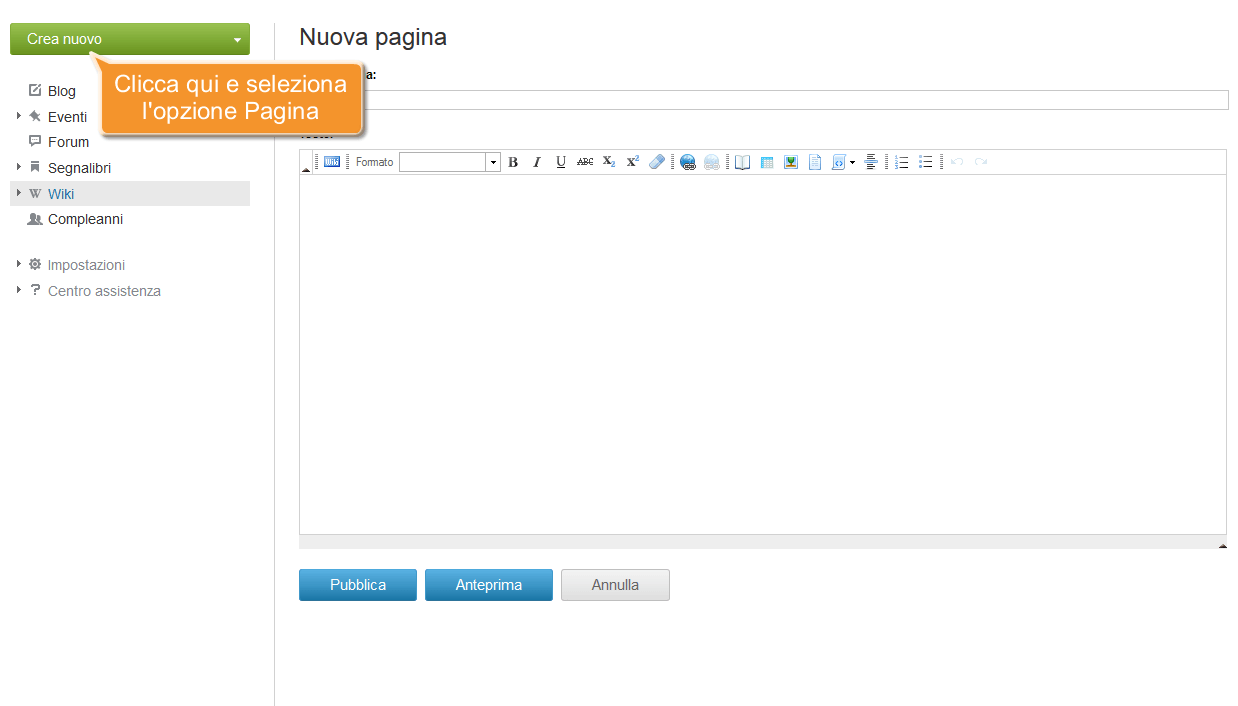The image size is (1238, 706).
Task: Click into the page name input field
Action: [764, 99]
